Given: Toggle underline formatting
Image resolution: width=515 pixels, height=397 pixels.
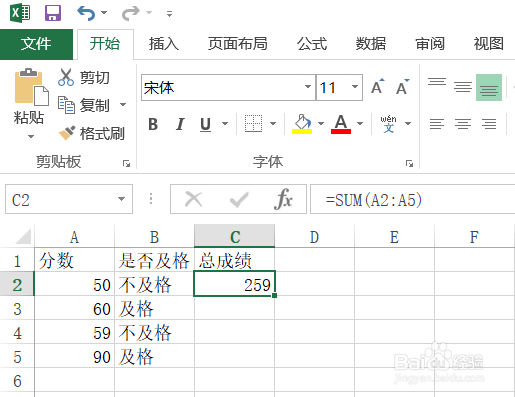Looking at the screenshot, I should pyautogui.click(x=206, y=124).
